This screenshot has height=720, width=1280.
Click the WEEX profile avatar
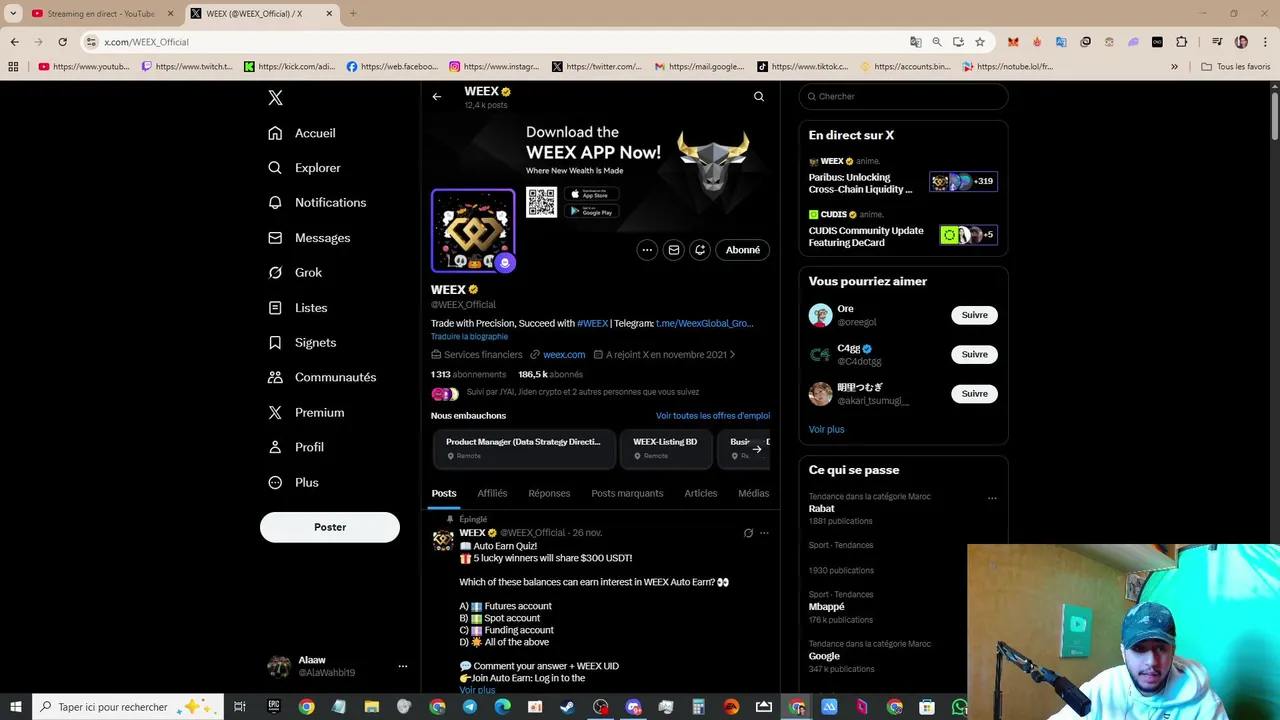pos(473,230)
